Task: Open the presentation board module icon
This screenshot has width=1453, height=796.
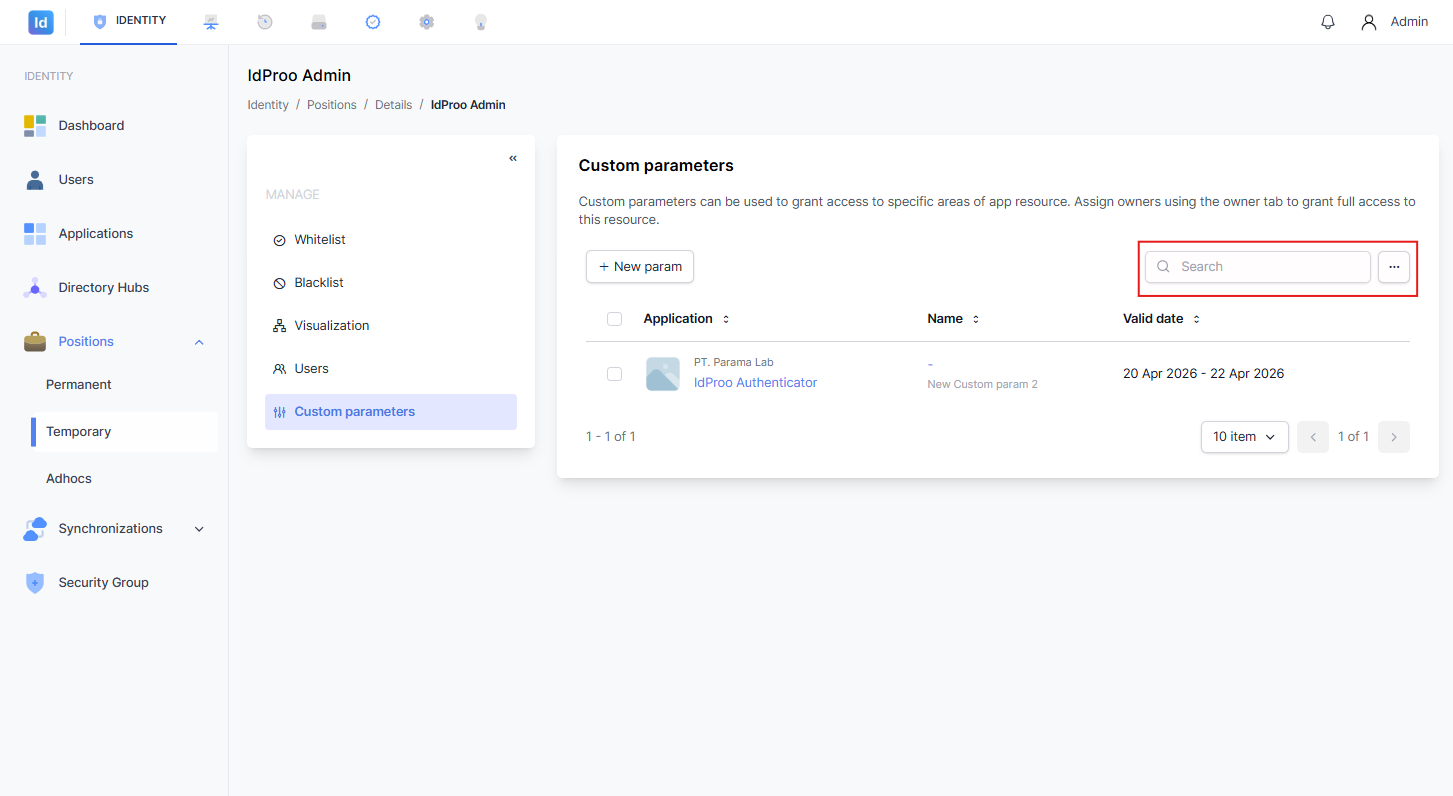Action: point(211,22)
